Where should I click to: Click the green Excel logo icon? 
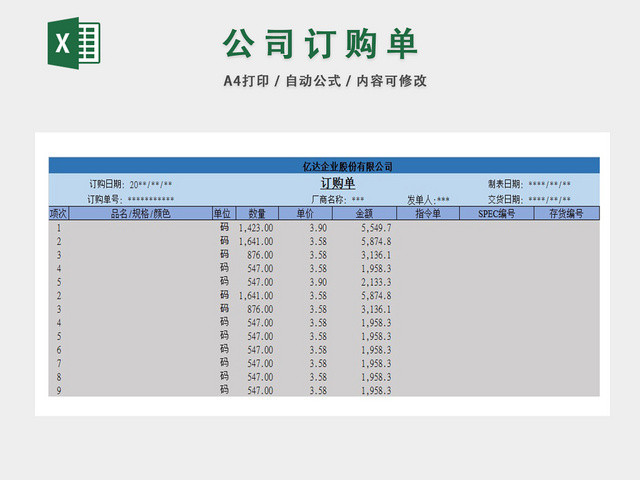point(74,43)
